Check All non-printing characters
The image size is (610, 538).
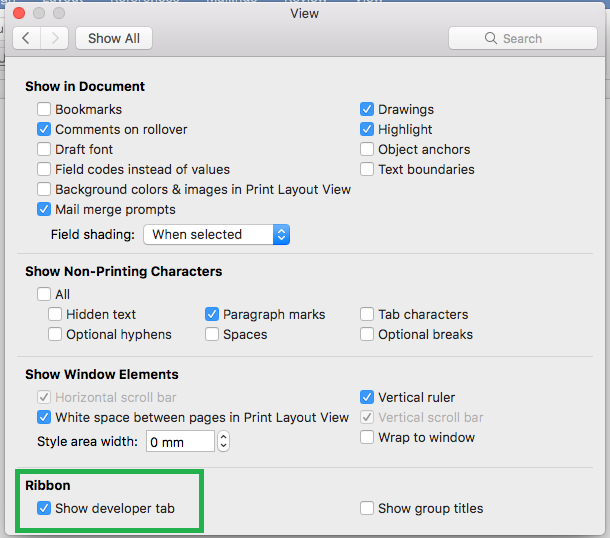pyautogui.click(x=44, y=294)
